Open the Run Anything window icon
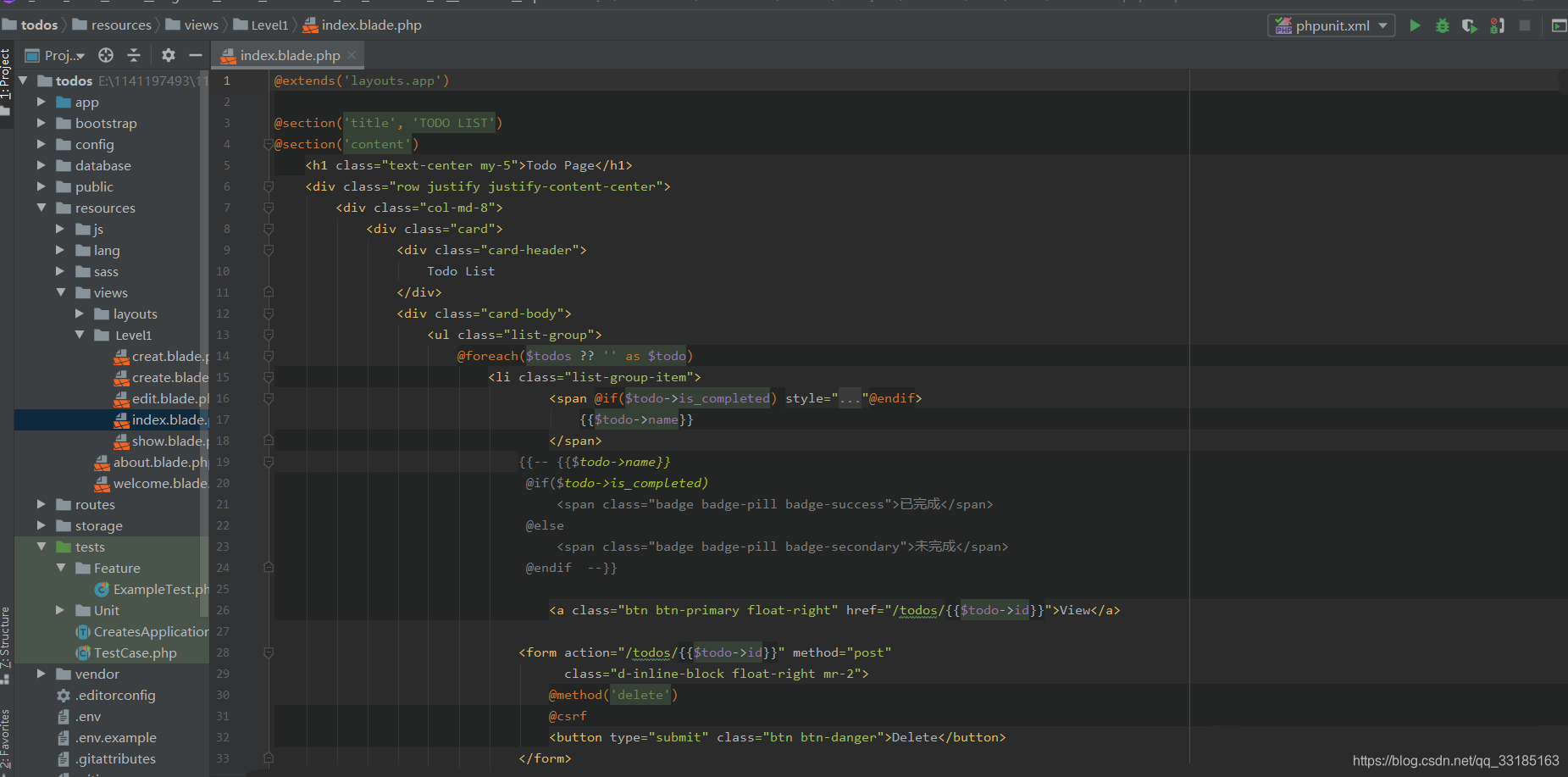The width and height of the screenshot is (1568, 777). click(1559, 25)
